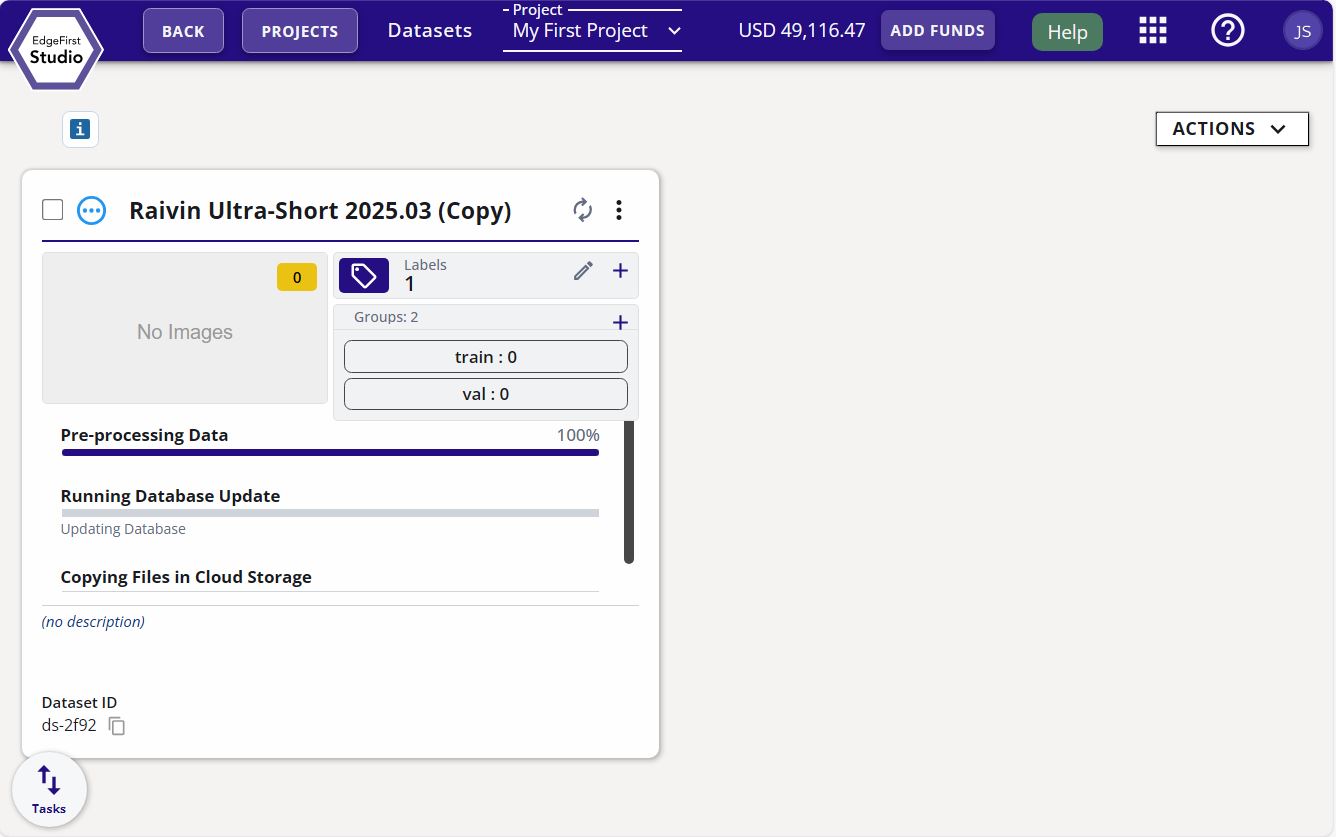The width and height of the screenshot is (1336, 837).
Task: Click the Pre-processing Data progress bar
Action: 330,453
